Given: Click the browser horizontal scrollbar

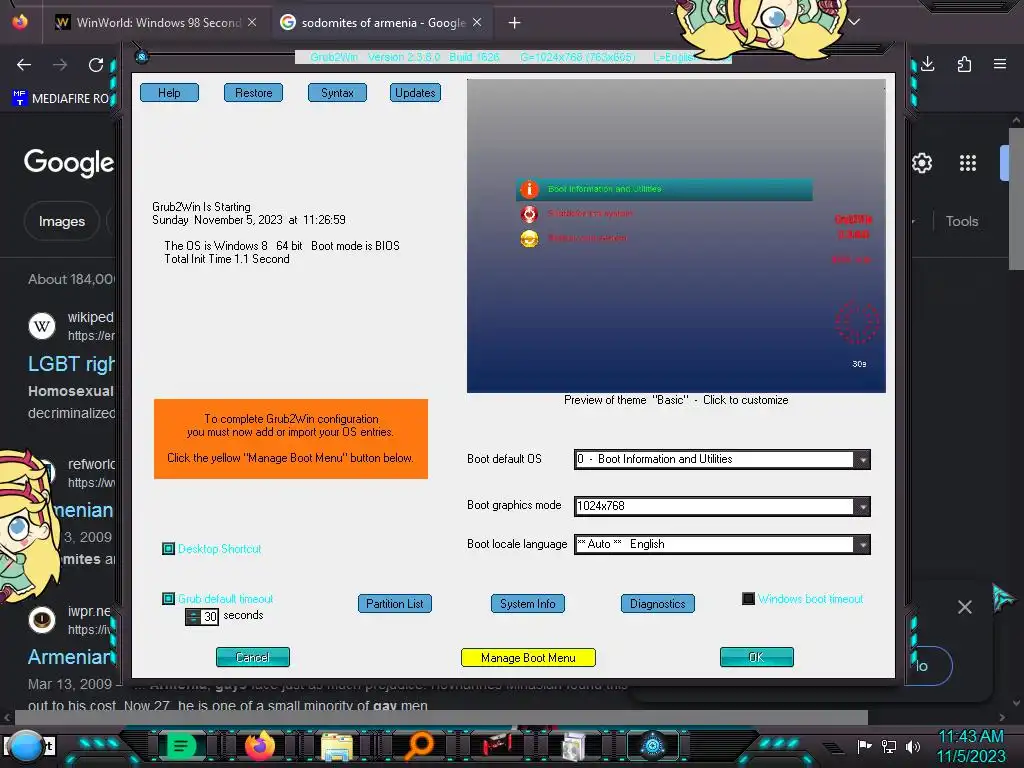Looking at the screenshot, I should click(x=441, y=718).
